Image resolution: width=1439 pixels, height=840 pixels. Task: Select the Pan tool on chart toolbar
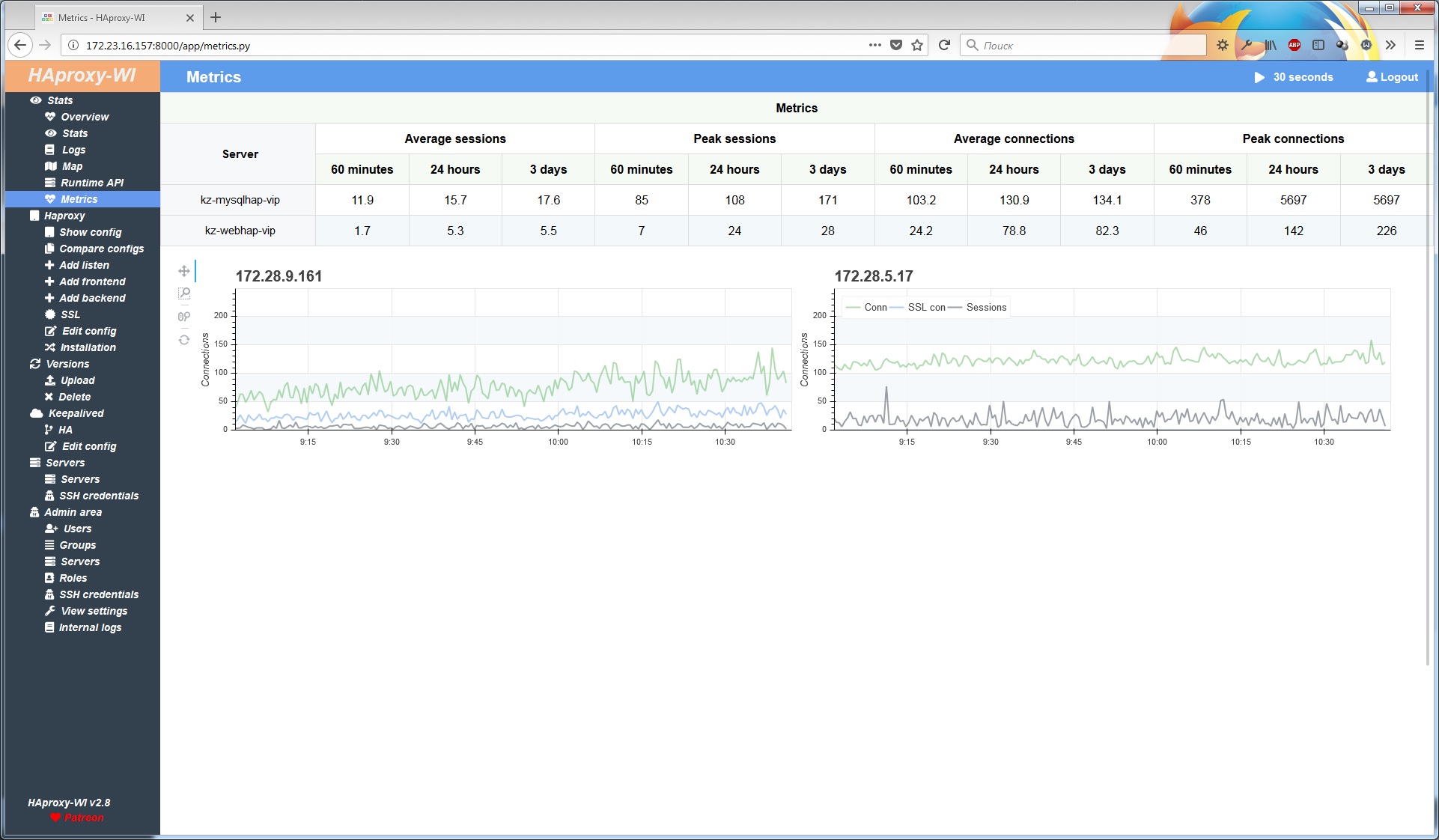[x=184, y=271]
